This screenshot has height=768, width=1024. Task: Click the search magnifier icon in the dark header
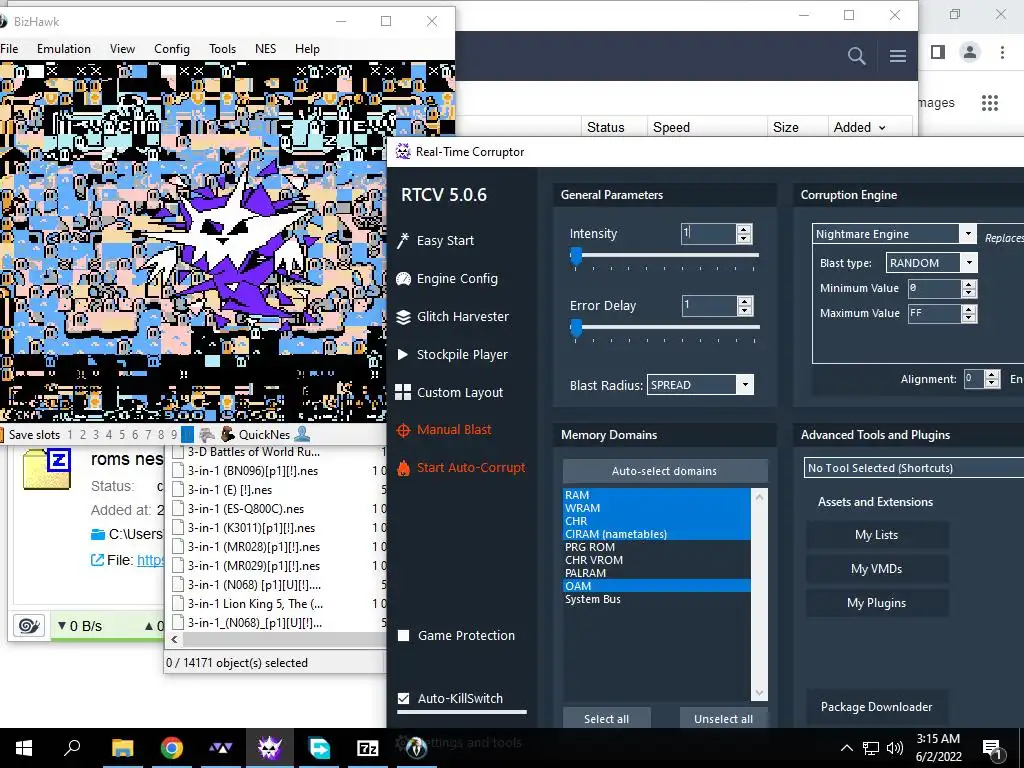pyautogui.click(x=856, y=56)
